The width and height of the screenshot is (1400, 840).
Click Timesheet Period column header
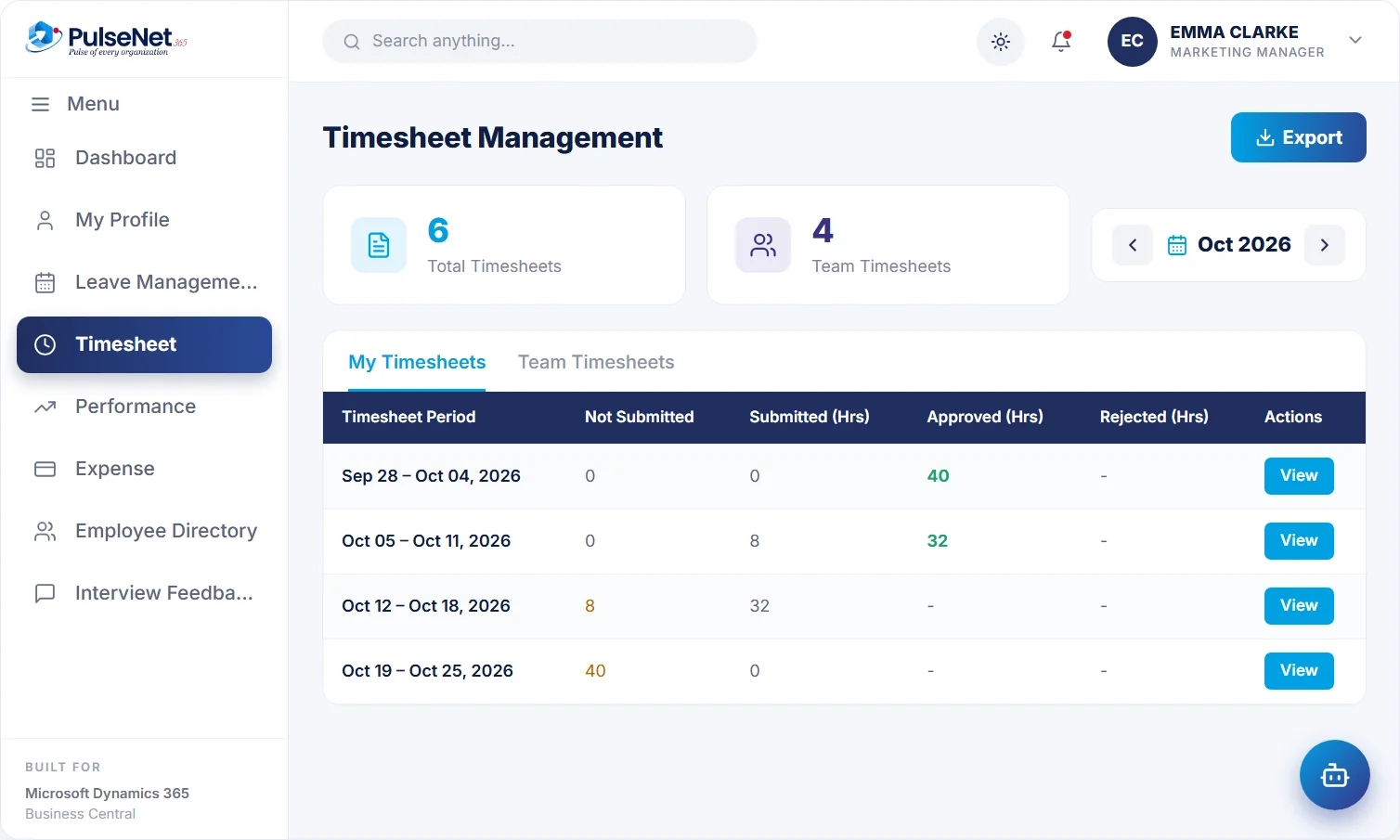(x=408, y=417)
